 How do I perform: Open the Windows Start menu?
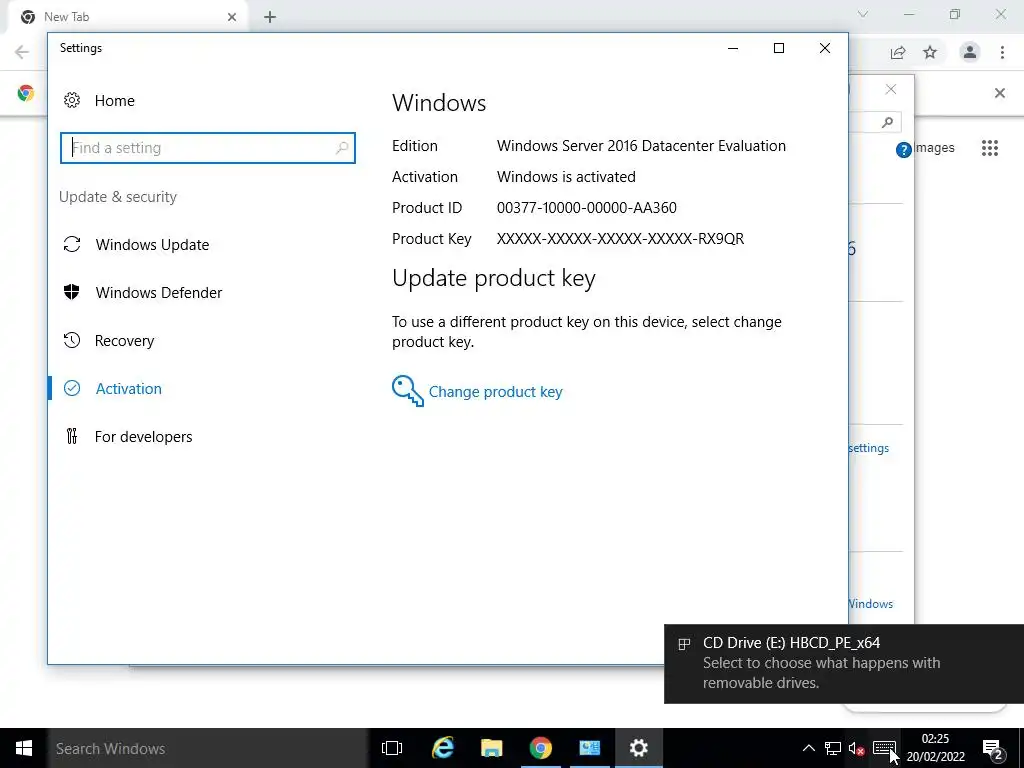coord(24,748)
